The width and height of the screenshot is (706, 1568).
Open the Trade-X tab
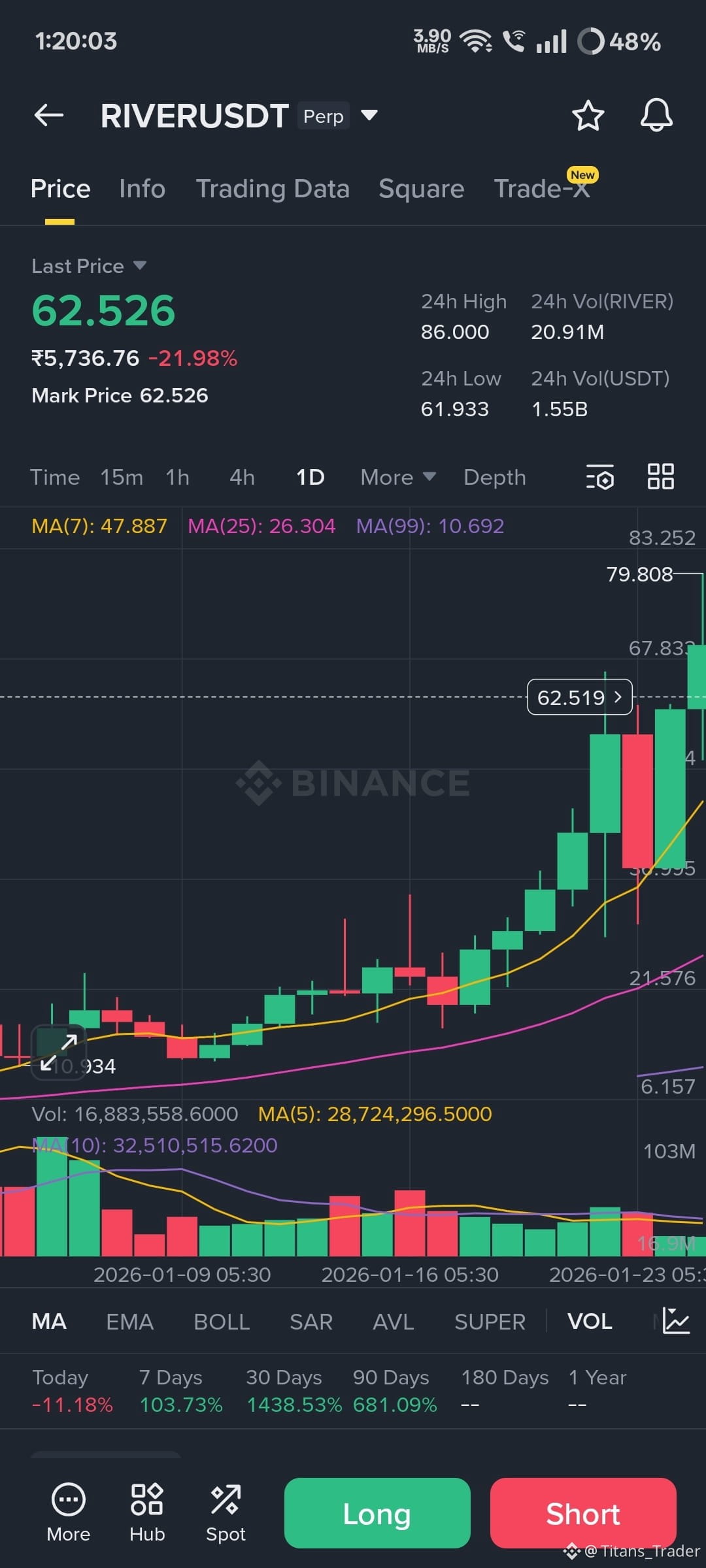pos(542,189)
